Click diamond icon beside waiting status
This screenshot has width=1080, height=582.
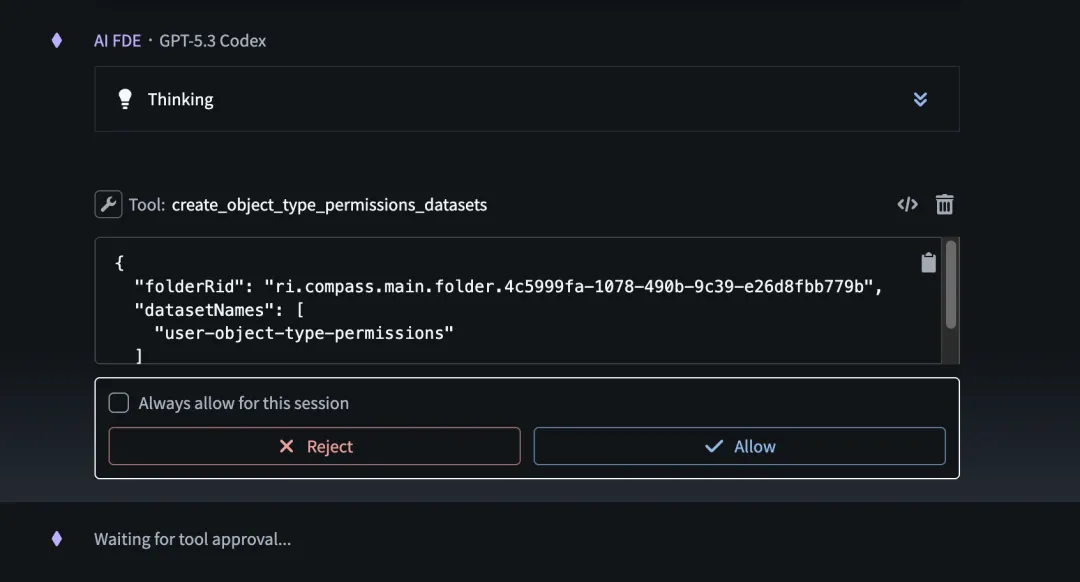click(x=57, y=539)
